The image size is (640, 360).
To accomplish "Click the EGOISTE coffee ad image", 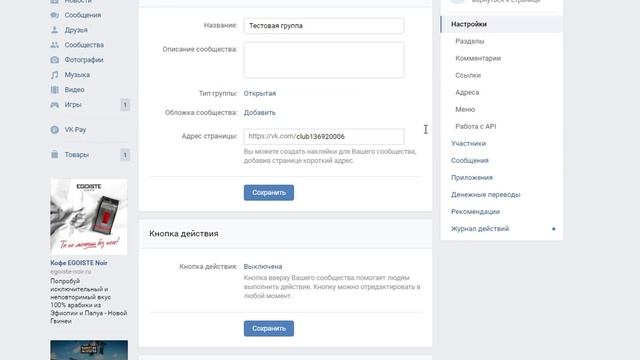I will [89, 217].
